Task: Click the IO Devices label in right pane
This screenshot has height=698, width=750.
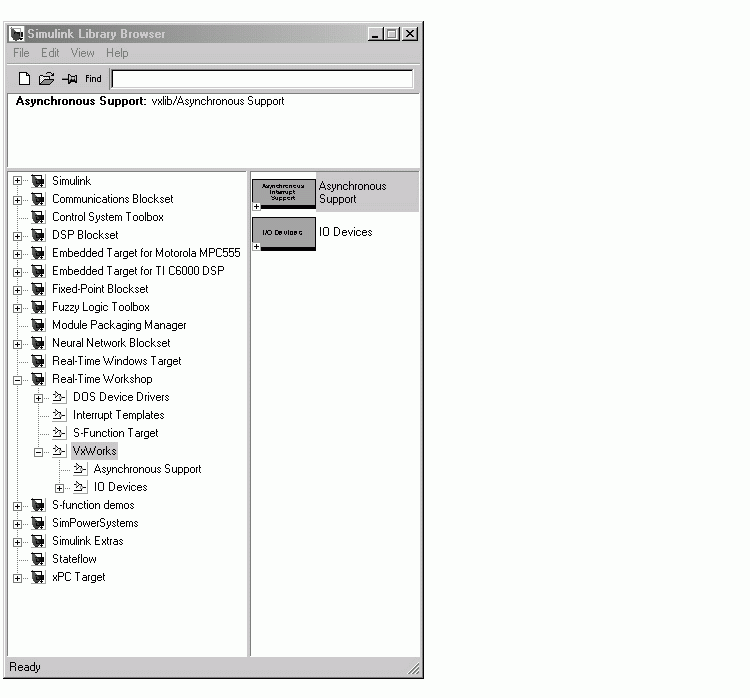Action: [345, 232]
